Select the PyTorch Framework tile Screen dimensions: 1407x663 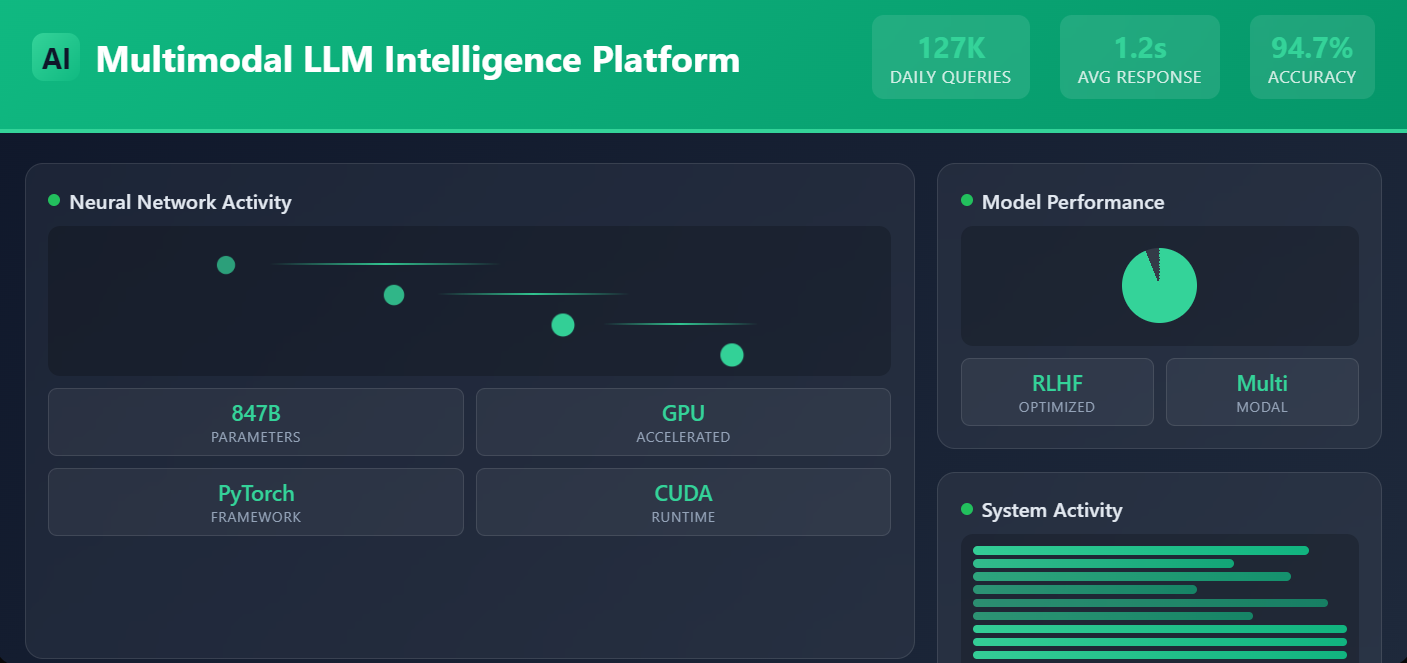pyautogui.click(x=256, y=502)
